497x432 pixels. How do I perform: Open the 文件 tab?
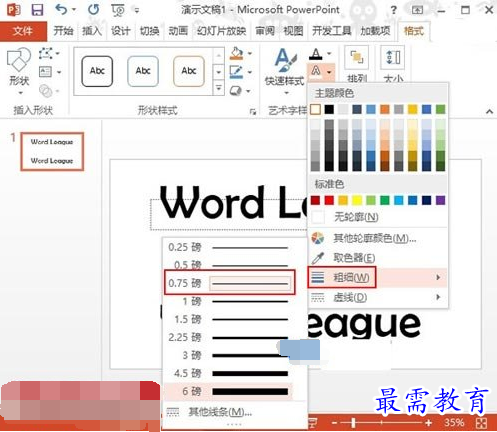(x=23, y=31)
